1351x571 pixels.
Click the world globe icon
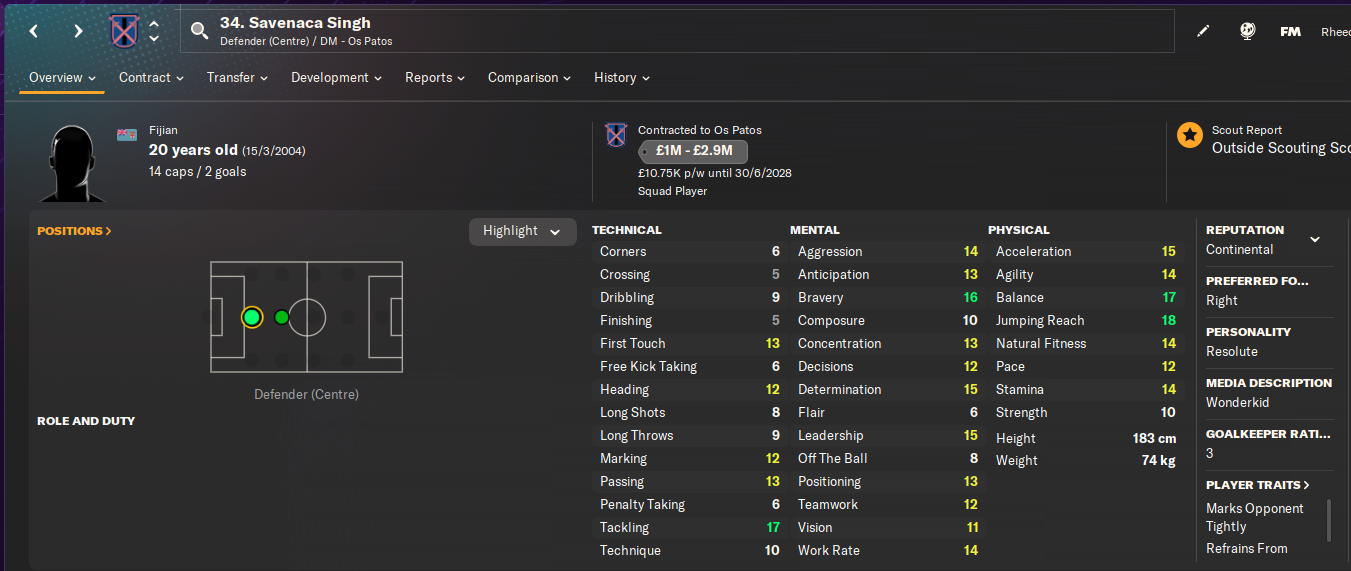click(x=1247, y=31)
